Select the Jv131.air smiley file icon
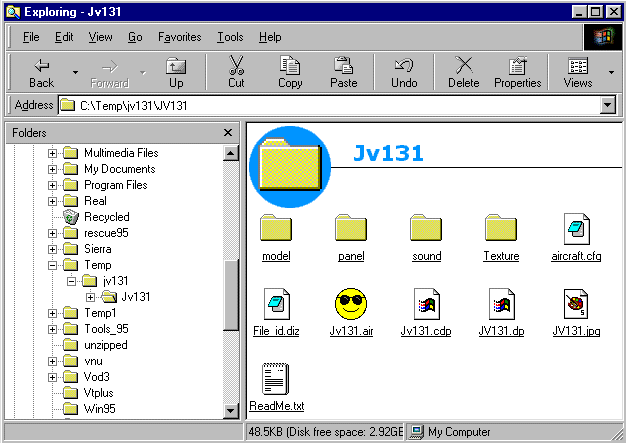The width and height of the screenshot is (626, 443). click(349, 302)
